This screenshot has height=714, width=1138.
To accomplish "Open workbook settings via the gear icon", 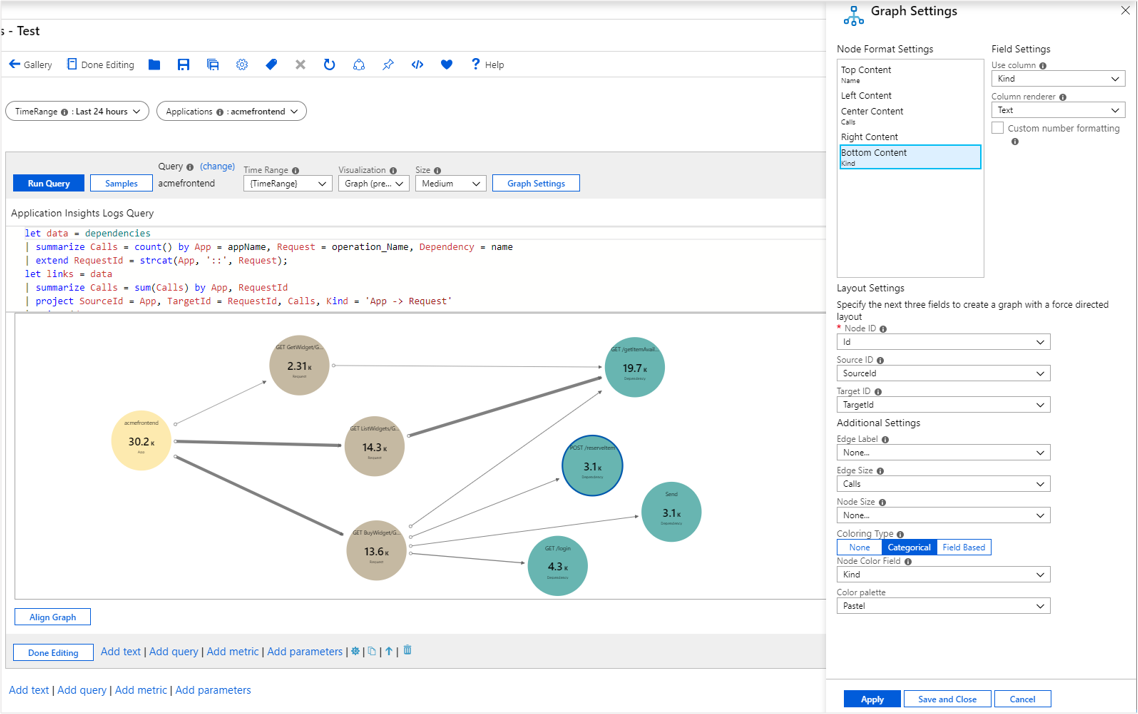I will [242, 65].
